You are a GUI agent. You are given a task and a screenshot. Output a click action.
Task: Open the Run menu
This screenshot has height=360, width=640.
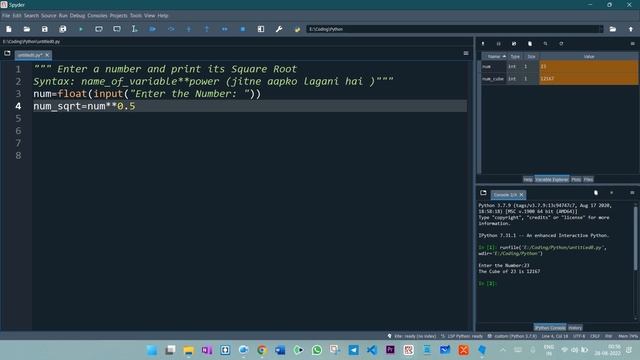[63, 16]
